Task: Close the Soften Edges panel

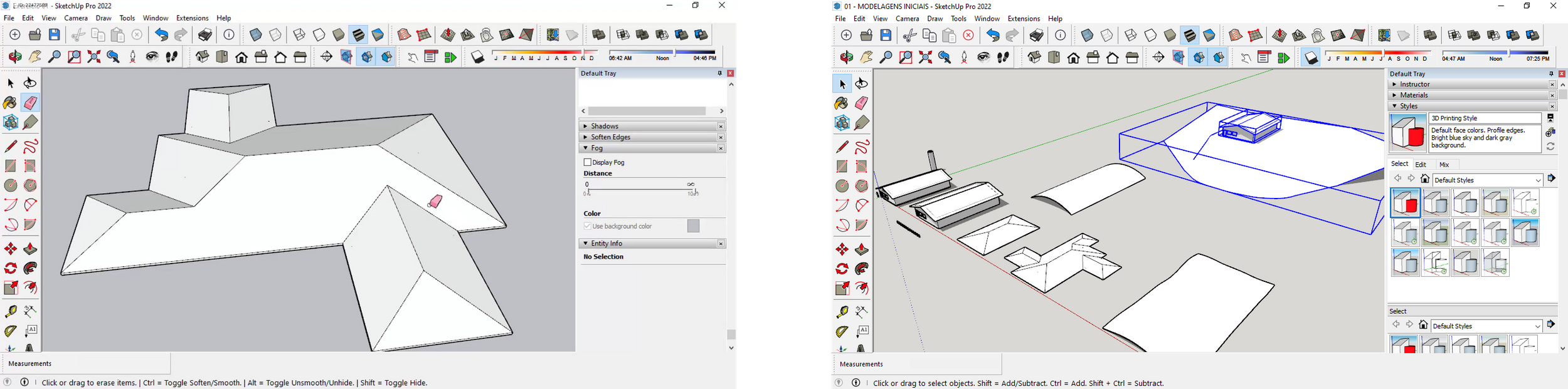Action: (x=721, y=138)
